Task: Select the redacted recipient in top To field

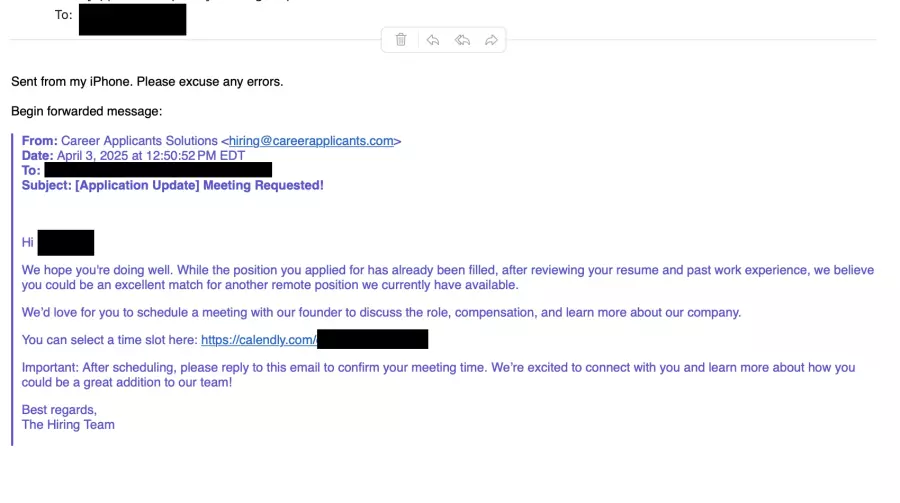Action: 133,20
